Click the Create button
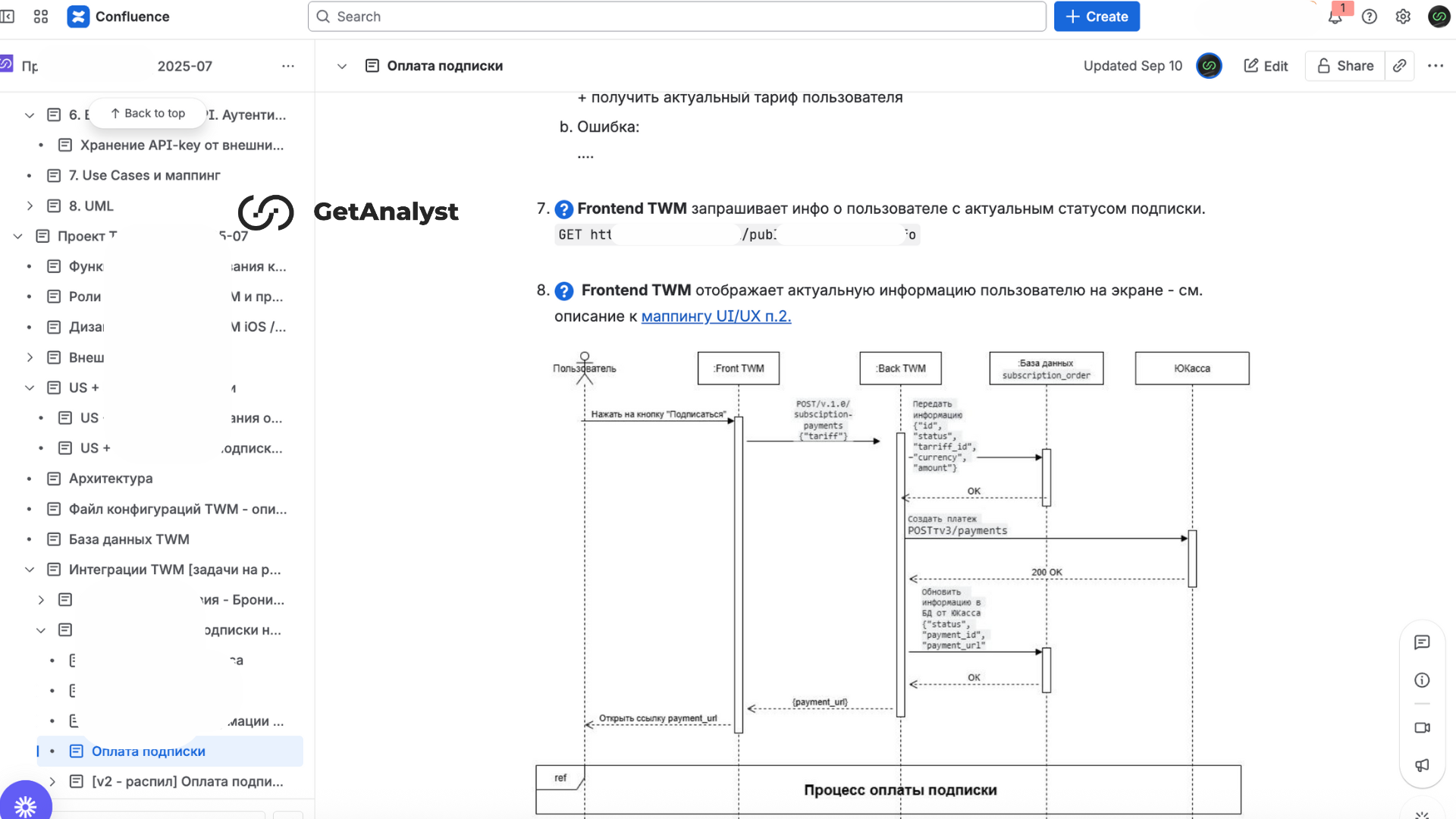This screenshot has width=1456, height=819. [1097, 17]
